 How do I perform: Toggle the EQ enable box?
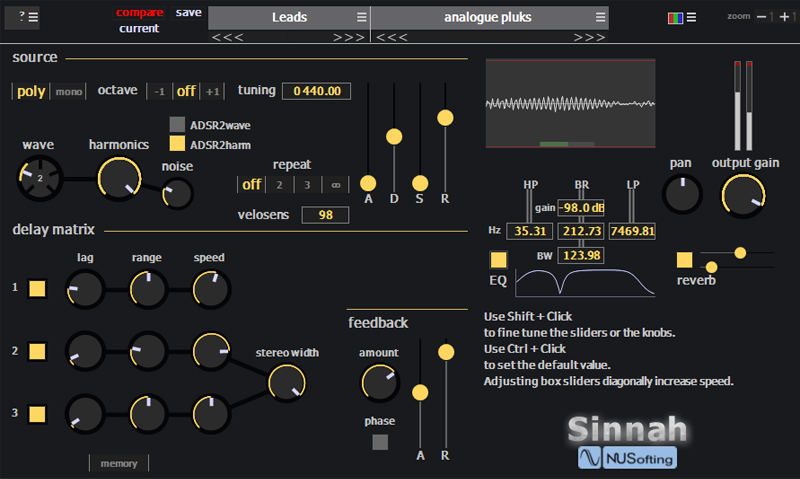tap(498, 260)
